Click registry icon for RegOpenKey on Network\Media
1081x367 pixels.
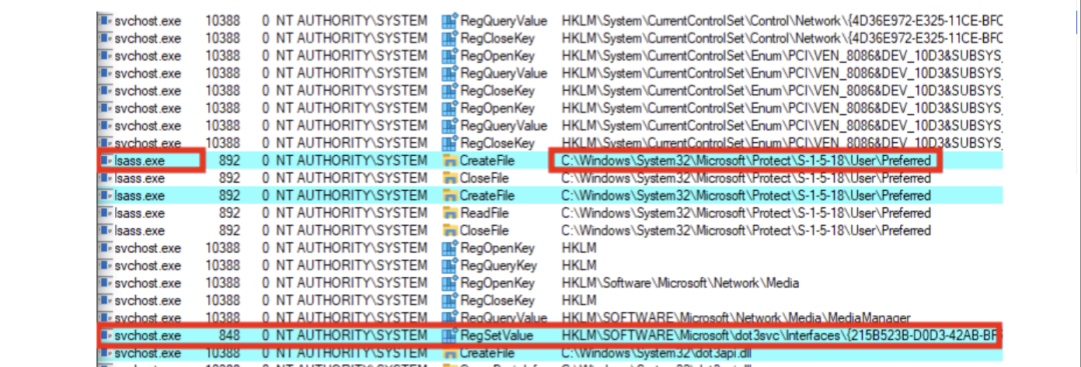[x=450, y=283]
